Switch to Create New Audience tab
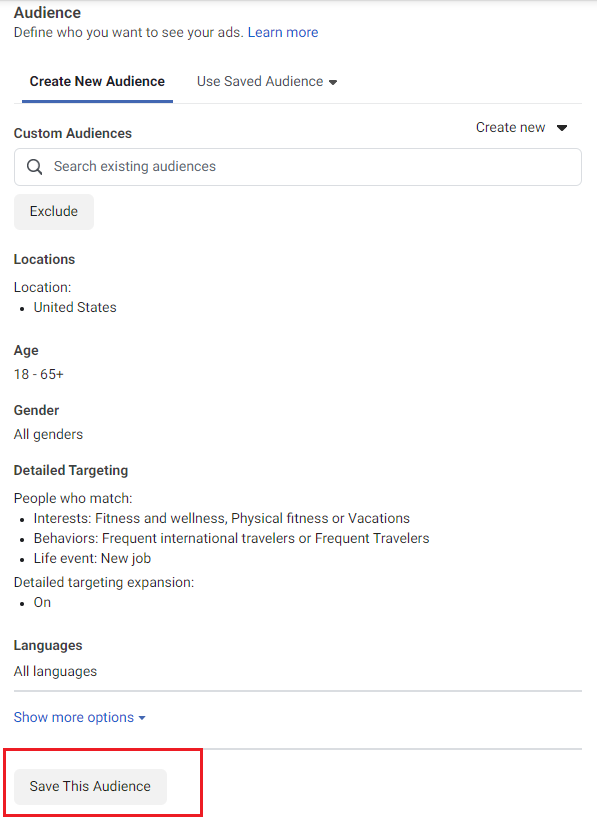This screenshot has height=824, width=597. coord(97,81)
